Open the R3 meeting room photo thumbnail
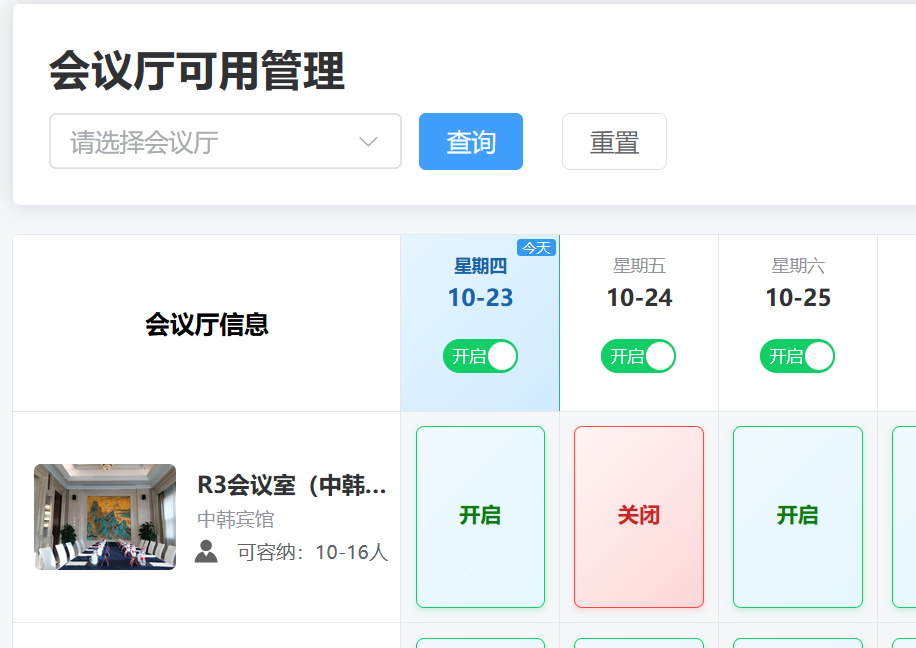916x648 pixels. [105, 517]
